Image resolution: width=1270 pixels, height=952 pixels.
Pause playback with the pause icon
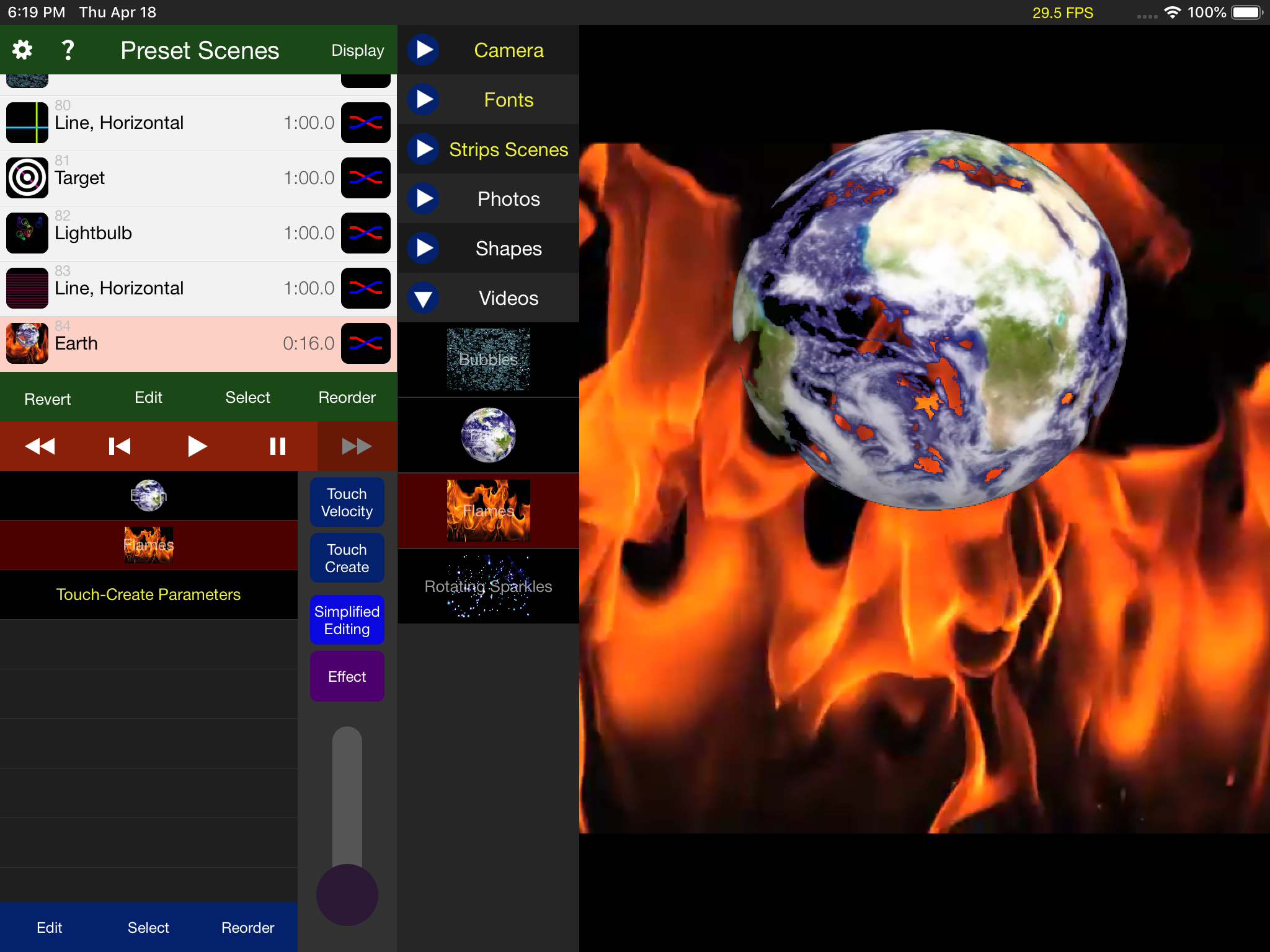277,446
